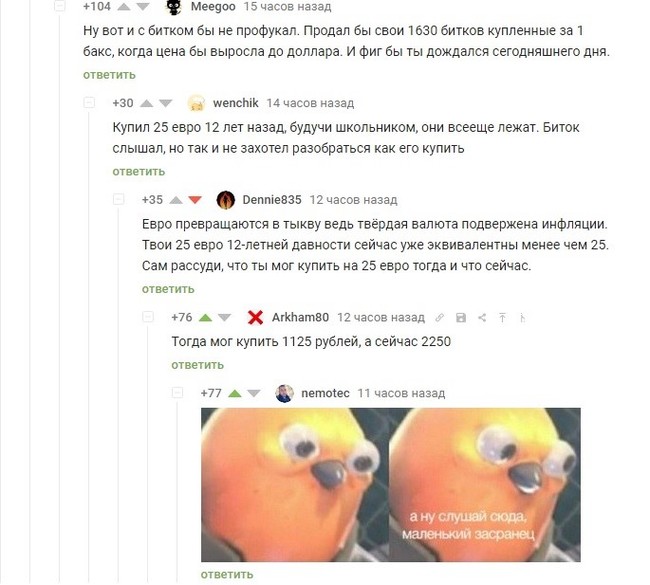
Task: Upvote the Dennie835 comment
Action: pos(176,200)
